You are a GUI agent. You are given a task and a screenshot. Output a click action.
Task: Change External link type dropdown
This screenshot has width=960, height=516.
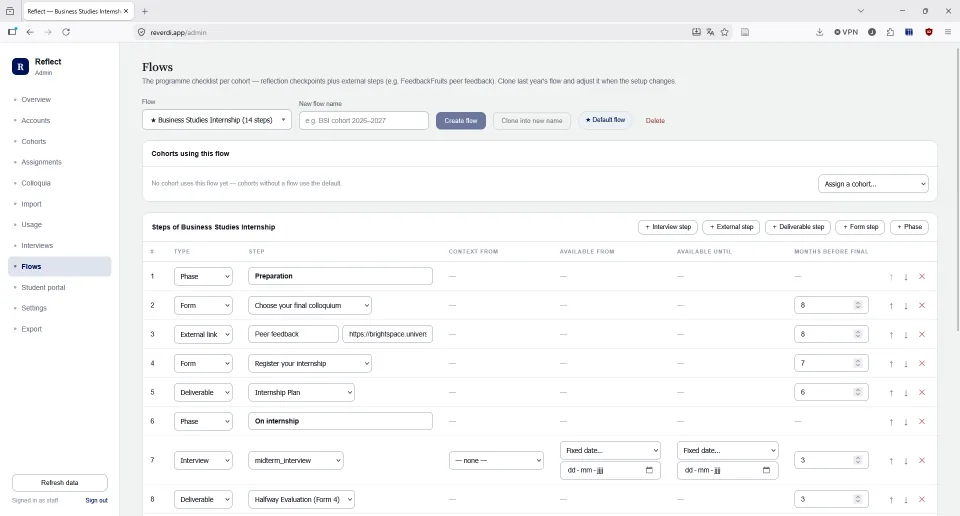pyautogui.click(x=203, y=334)
